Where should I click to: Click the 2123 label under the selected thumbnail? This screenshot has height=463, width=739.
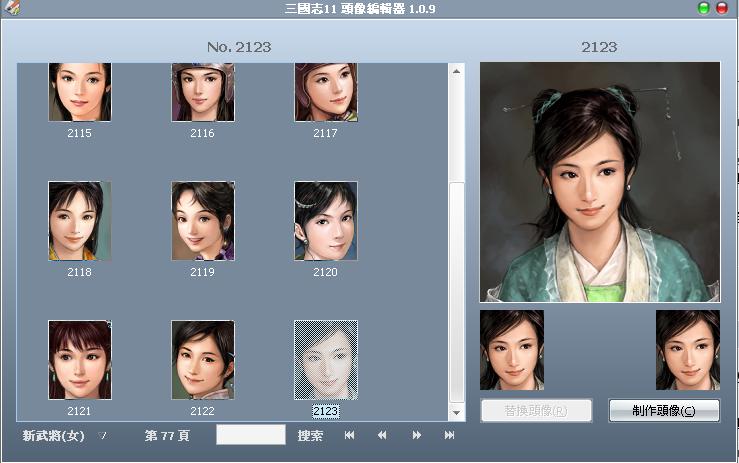click(x=326, y=411)
